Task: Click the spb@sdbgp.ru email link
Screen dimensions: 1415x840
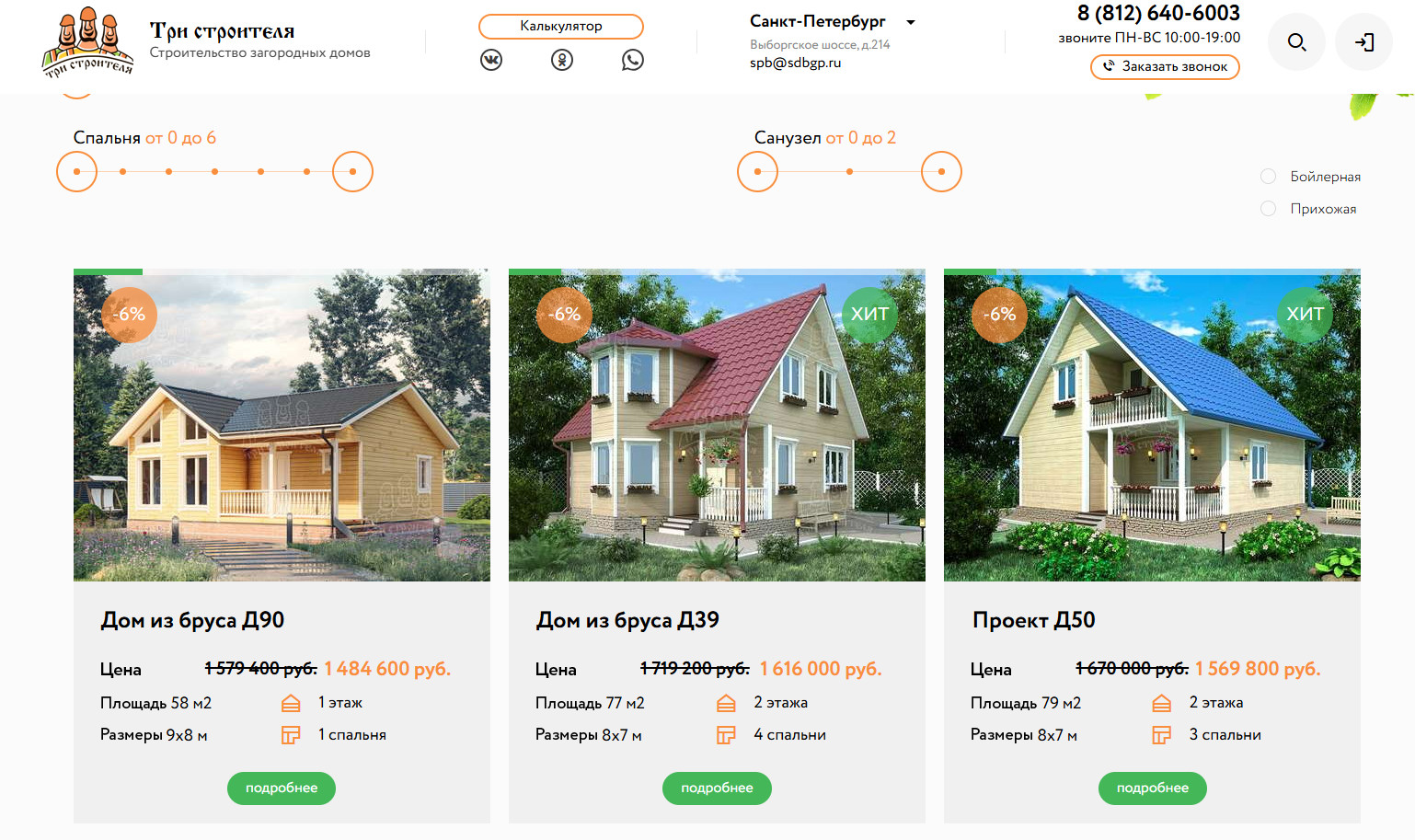Action: pyautogui.click(x=795, y=63)
